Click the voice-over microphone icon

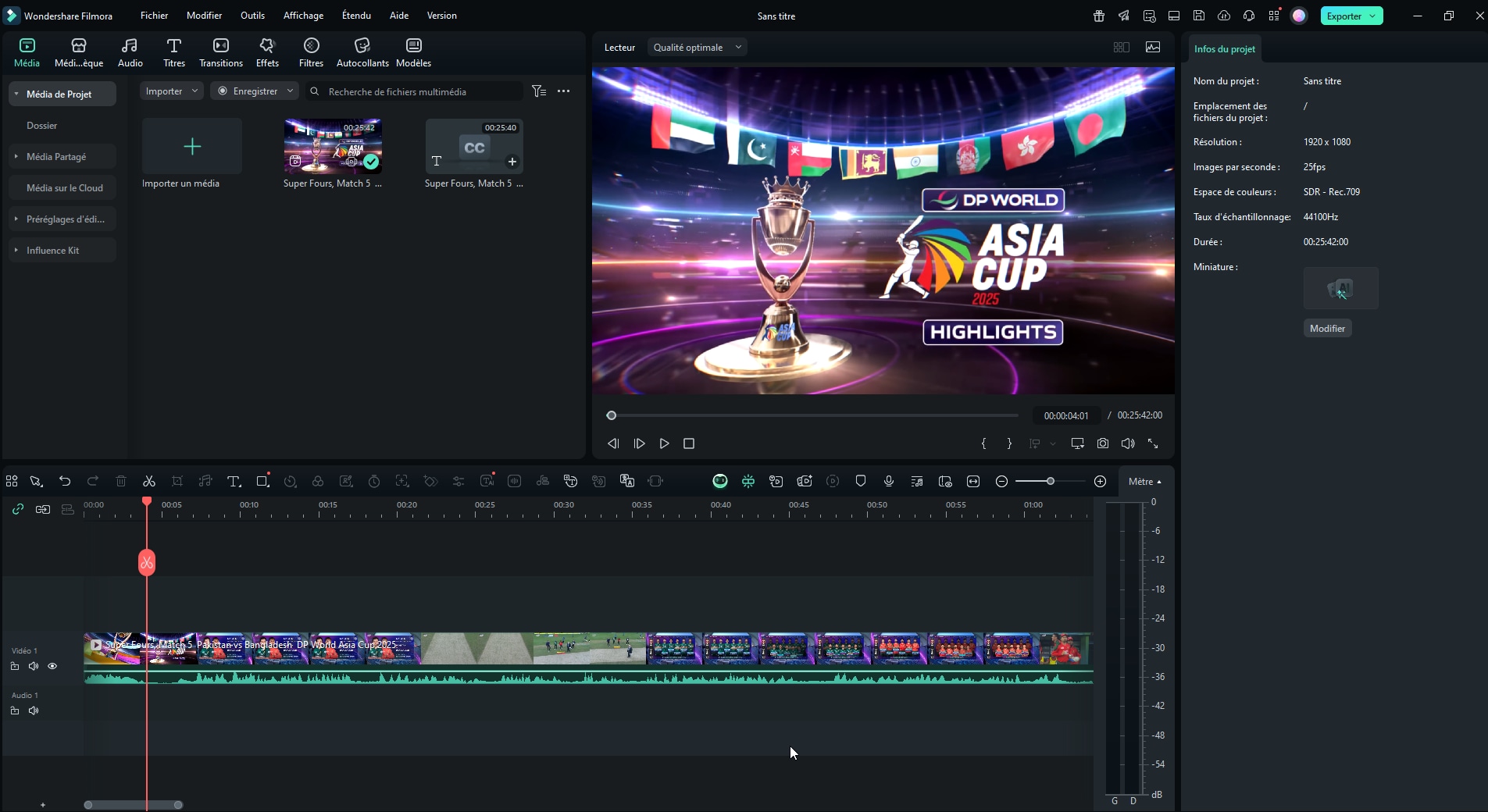pyautogui.click(x=888, y=481)
